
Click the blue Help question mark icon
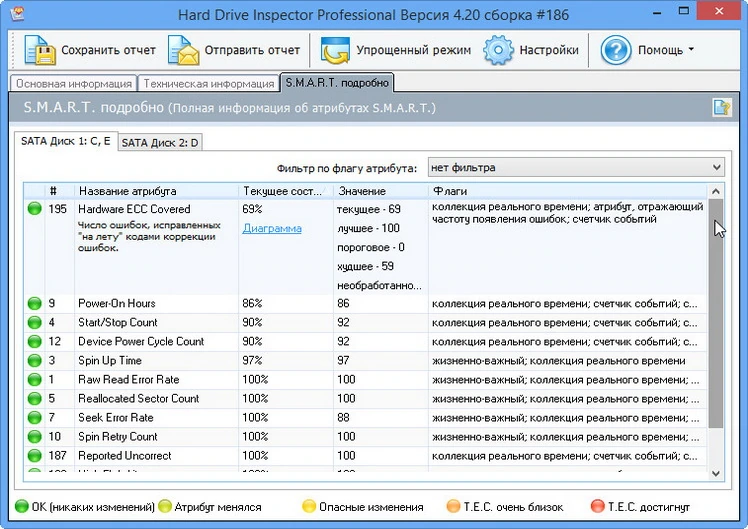615,50
